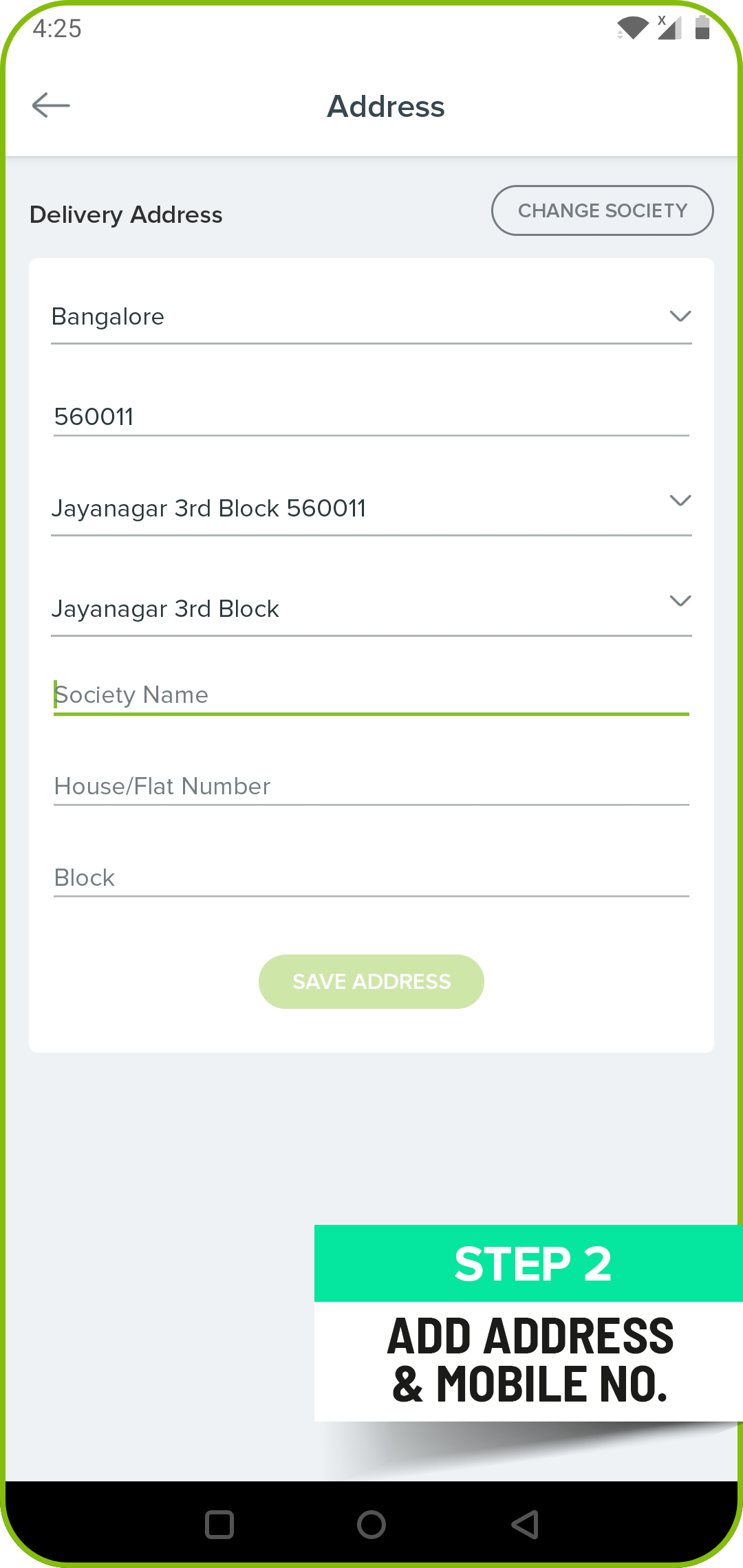This screenshot has width=743, height=1568.
Task: Tap the Android home circle button
Action: tap(371, 1525)
